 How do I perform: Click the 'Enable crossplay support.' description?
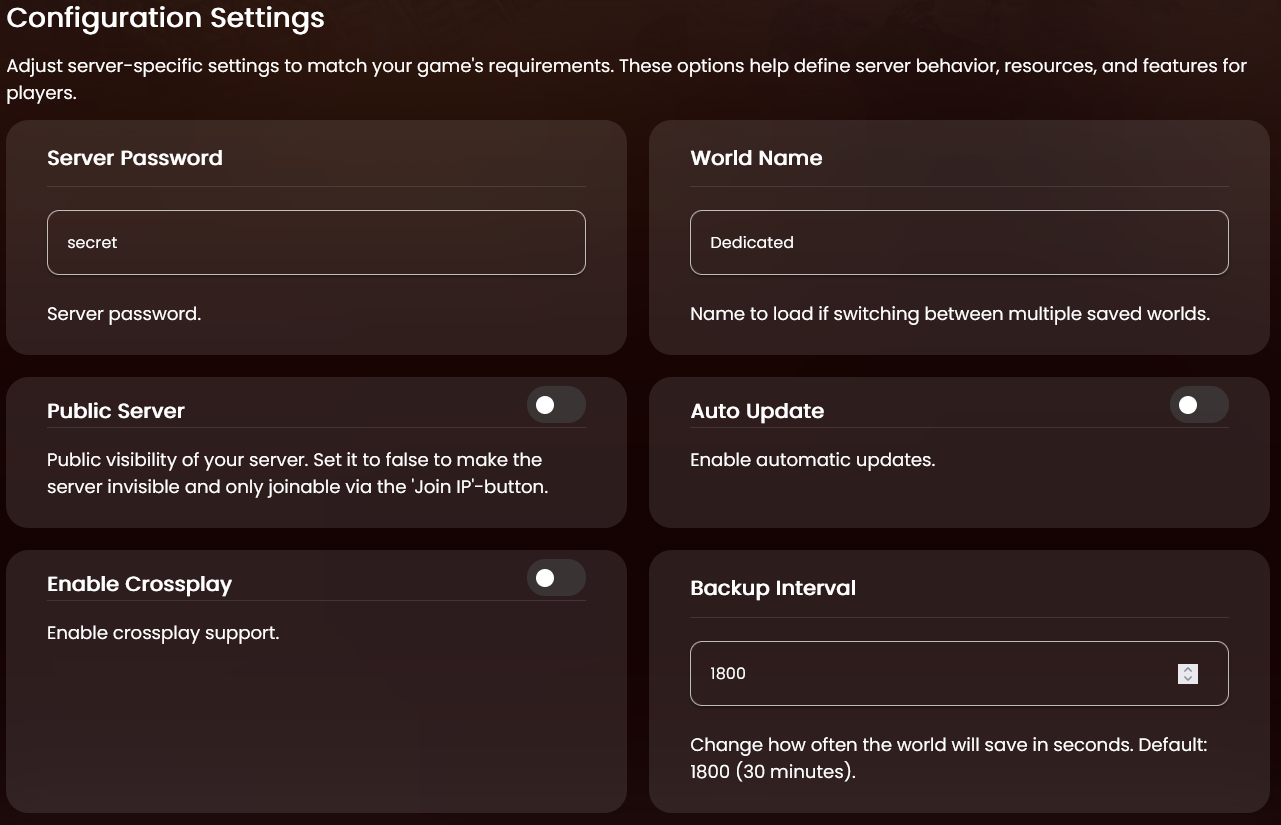163,633
